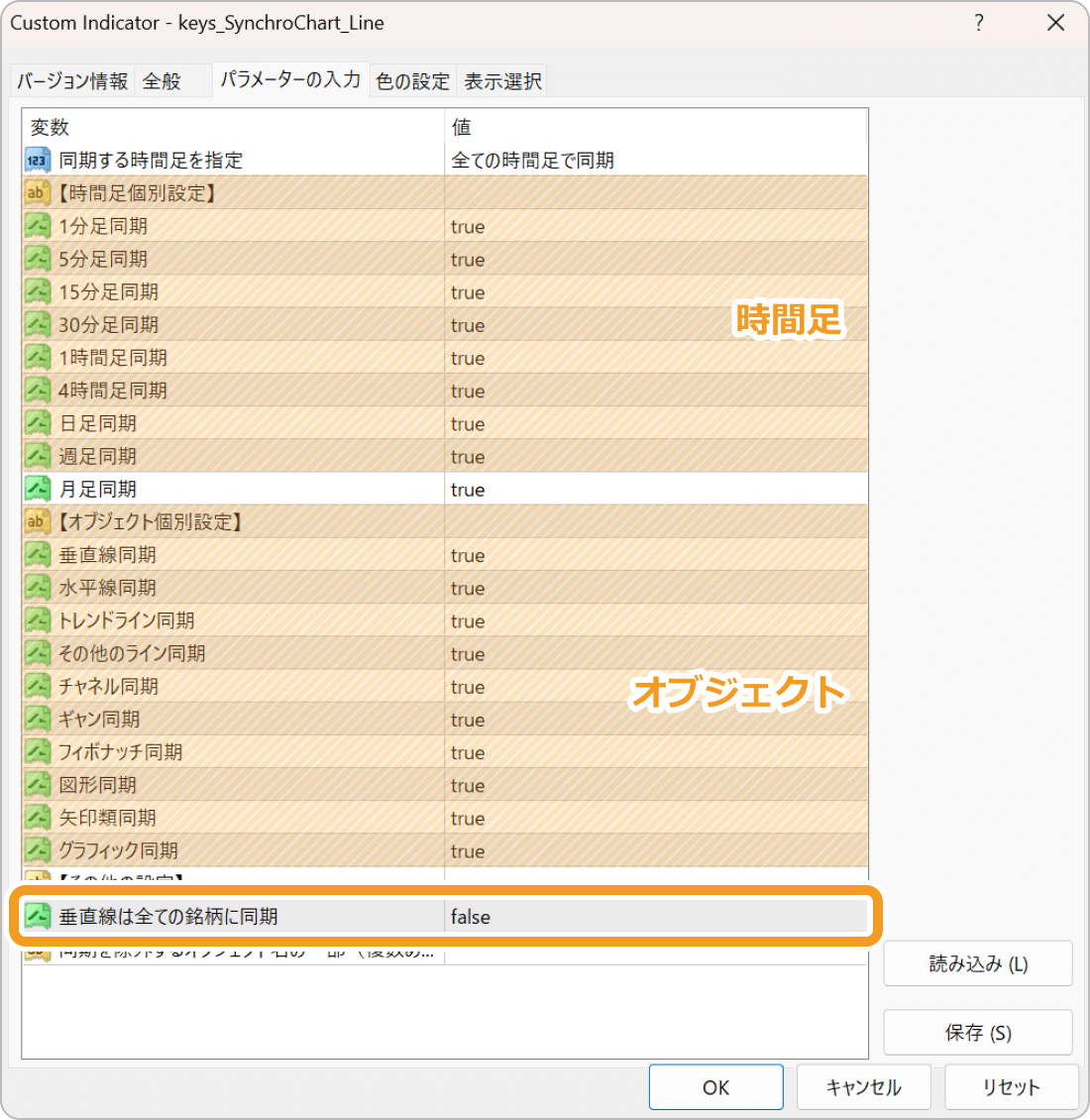Image resolution: width=1090 pixels, height=1120 pixels.
Task: Change the true value for 15分足同期
Action: tap(656, 291)
